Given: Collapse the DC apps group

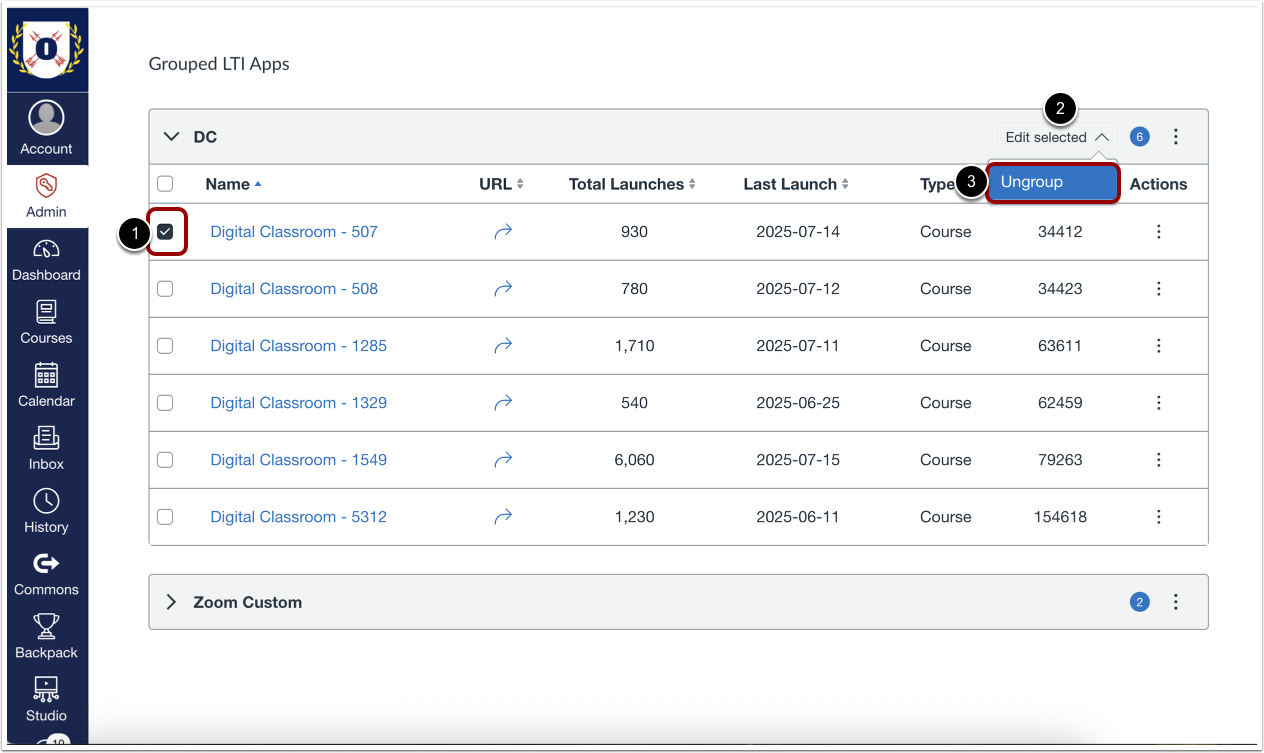Looking at the screenshot, I should point(171,136).
